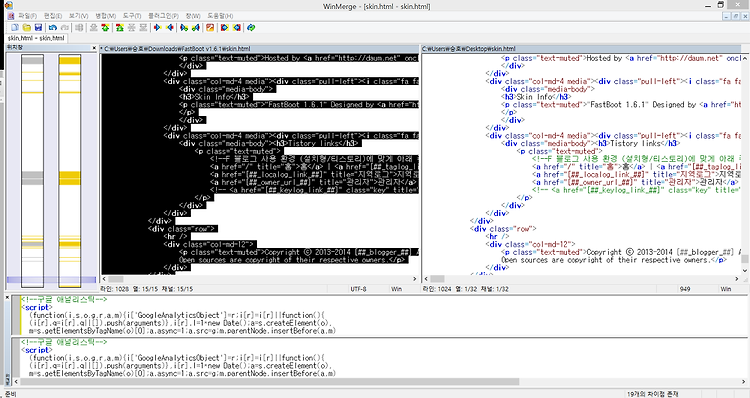Click the Copy Right toolbar icon
The width and height of the screenshot is (750, 398).
pyautogui.click(x=157, y=28)
